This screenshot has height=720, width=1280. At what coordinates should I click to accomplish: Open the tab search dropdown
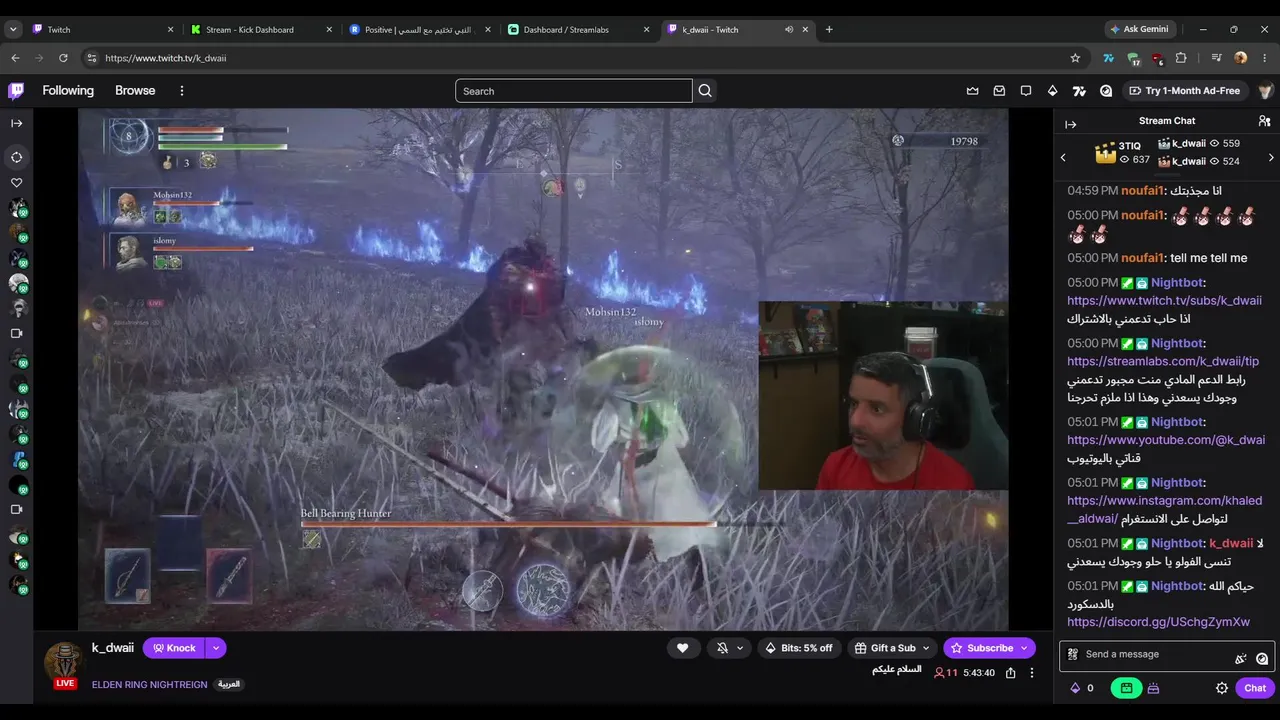click(x=13, y=29)
